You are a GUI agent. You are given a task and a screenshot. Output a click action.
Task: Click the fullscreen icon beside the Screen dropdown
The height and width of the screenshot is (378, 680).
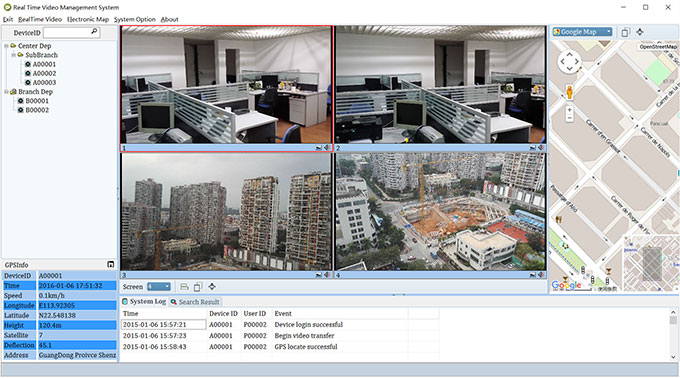212,287
